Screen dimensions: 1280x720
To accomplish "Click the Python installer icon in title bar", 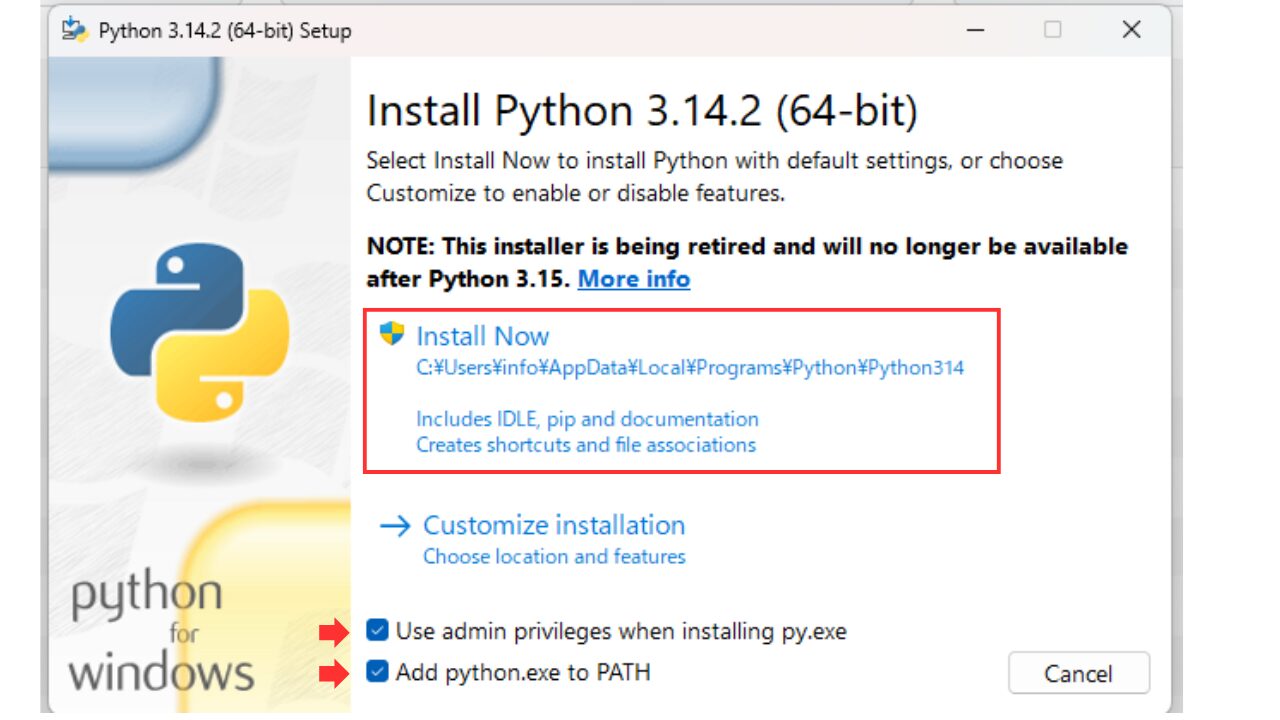I will pos(74,30).
